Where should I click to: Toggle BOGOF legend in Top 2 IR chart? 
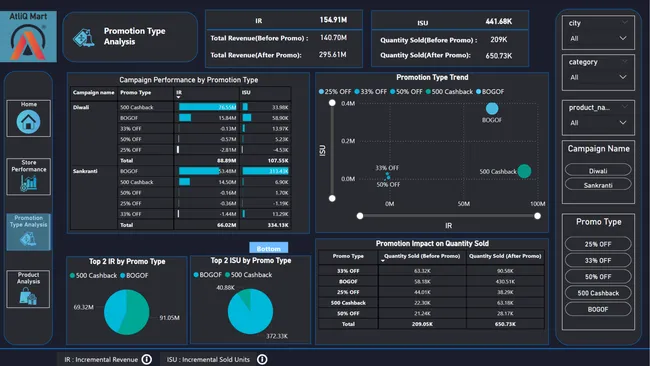click(x=134, y=275)
